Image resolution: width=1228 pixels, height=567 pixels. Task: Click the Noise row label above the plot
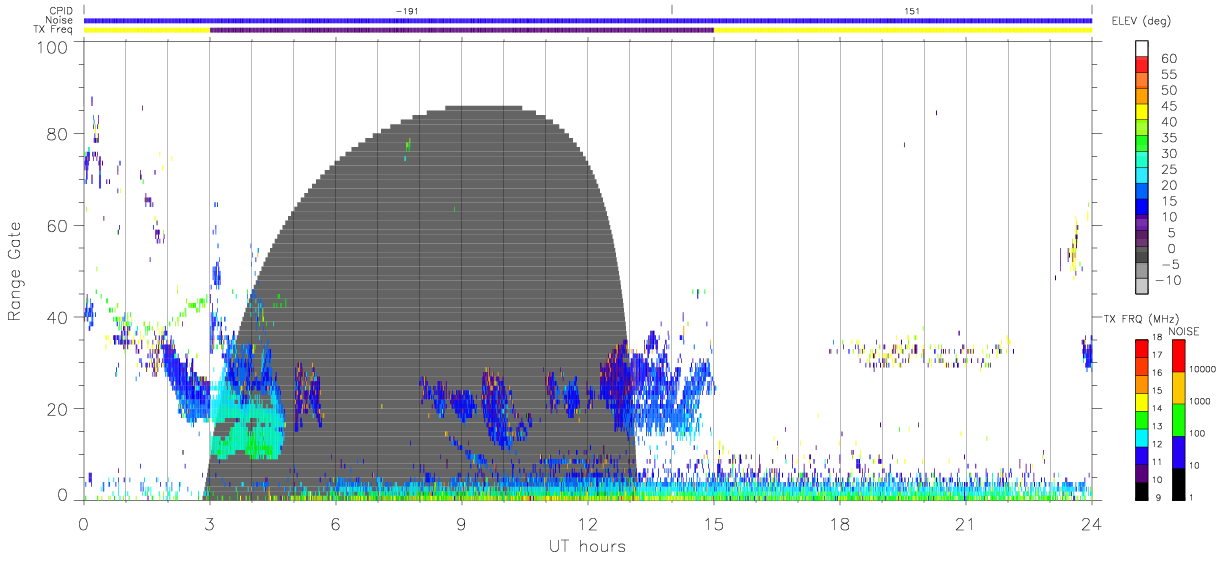point(59,20)
